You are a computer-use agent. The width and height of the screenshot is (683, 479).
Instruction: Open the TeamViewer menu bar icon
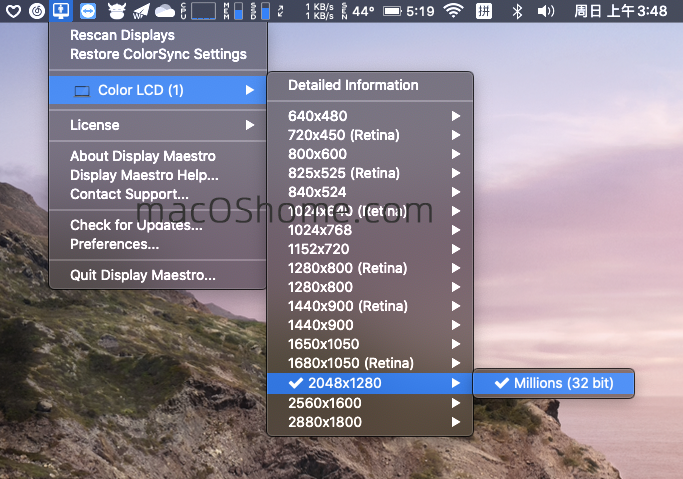(88, 11)
